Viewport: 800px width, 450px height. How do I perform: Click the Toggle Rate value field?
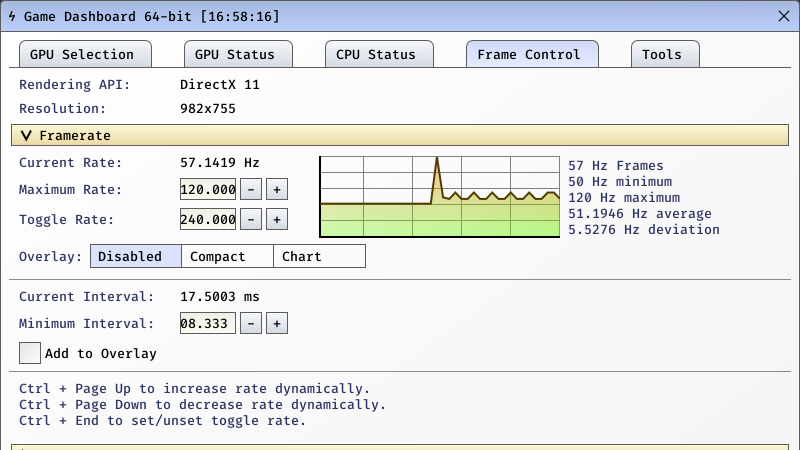coord(208,219)
